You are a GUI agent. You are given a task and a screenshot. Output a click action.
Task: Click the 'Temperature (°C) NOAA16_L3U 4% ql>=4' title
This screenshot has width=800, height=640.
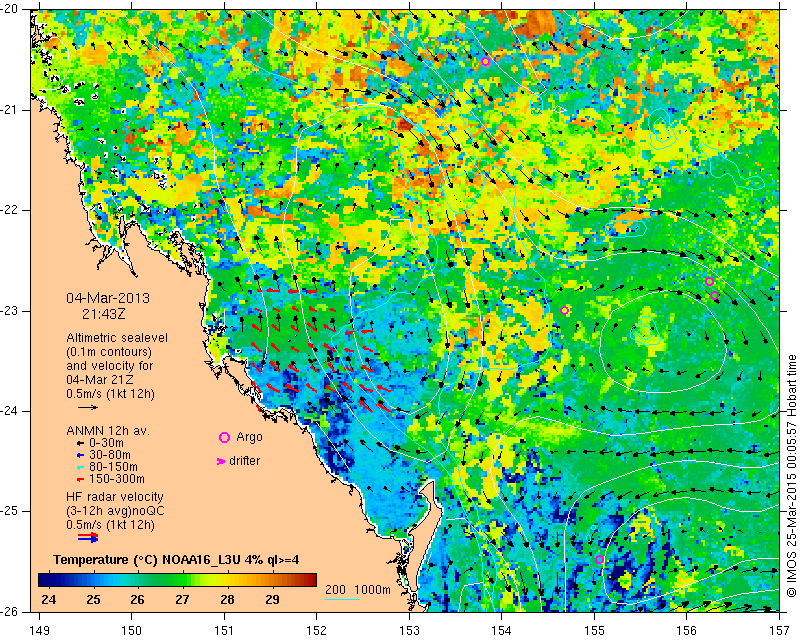pyautogui.click(x=176, y=560)
